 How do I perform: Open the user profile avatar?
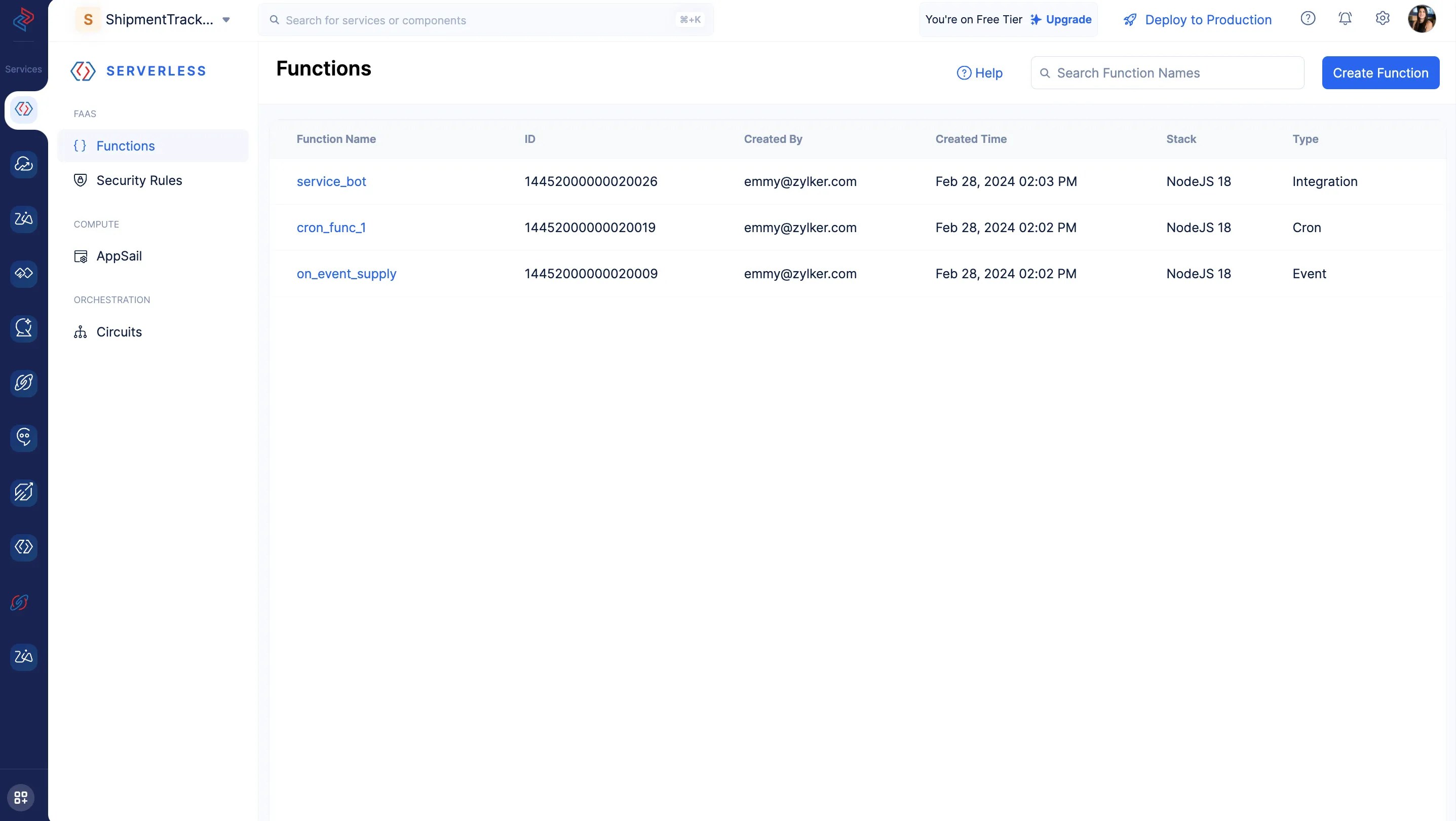click(x=1422, y=19)
